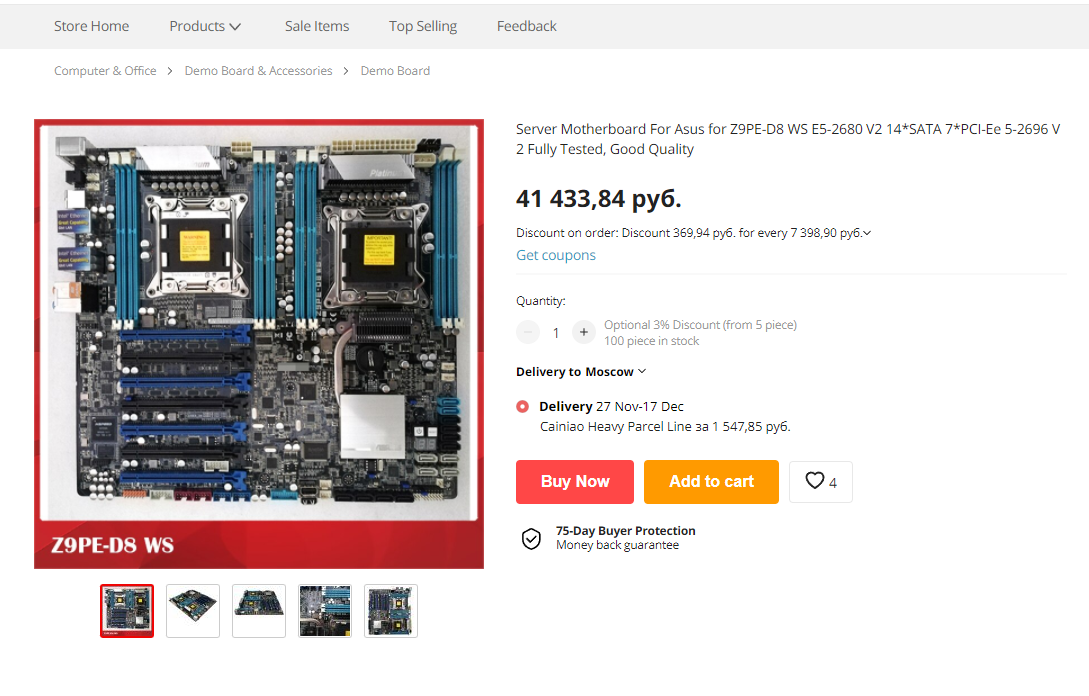Click the main Z9PE-D8 WS product image

pos(259,344)
